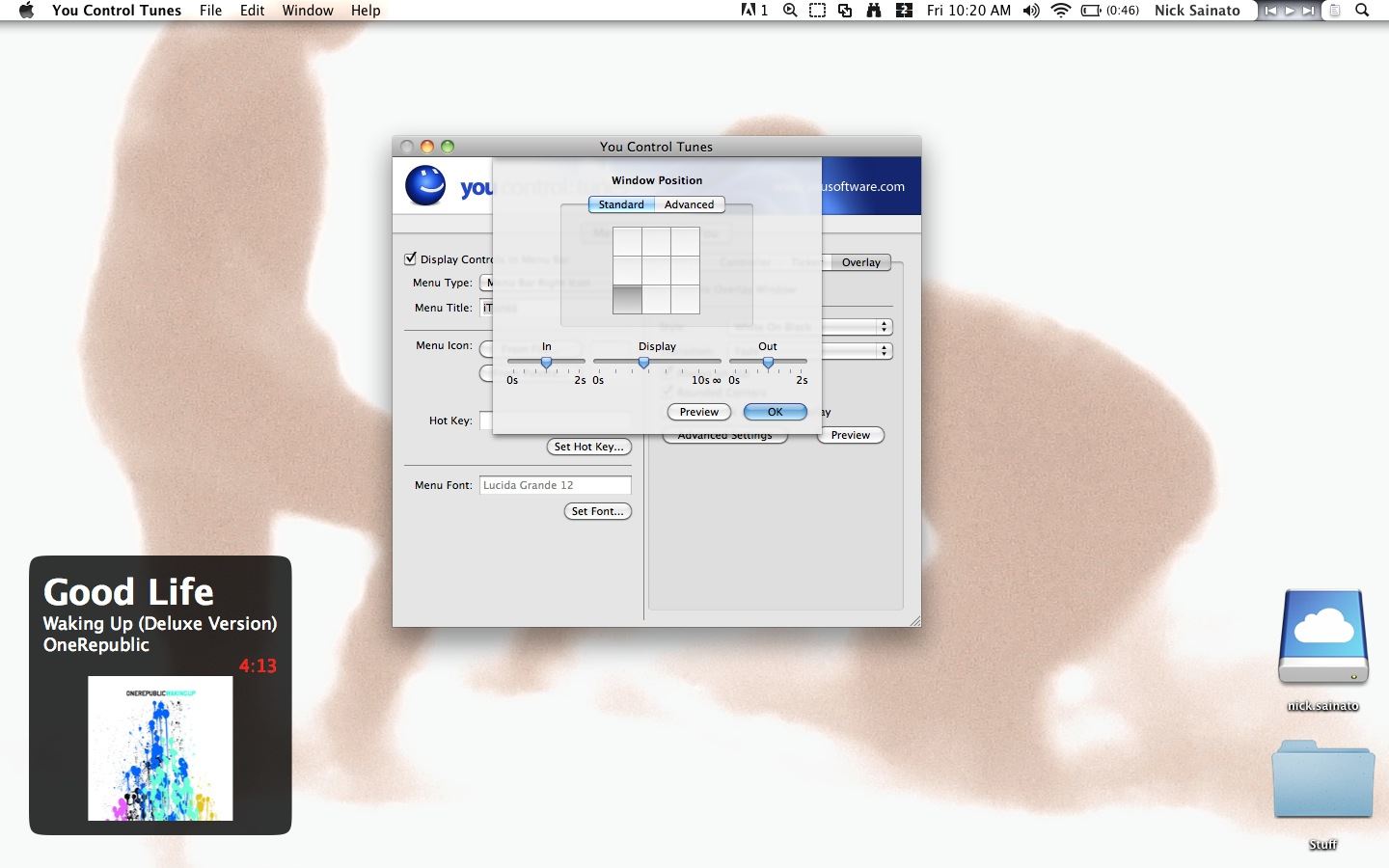This screenshot has height=868, width=1389.
Task: Open the Window menu
Action: (308, 11)
